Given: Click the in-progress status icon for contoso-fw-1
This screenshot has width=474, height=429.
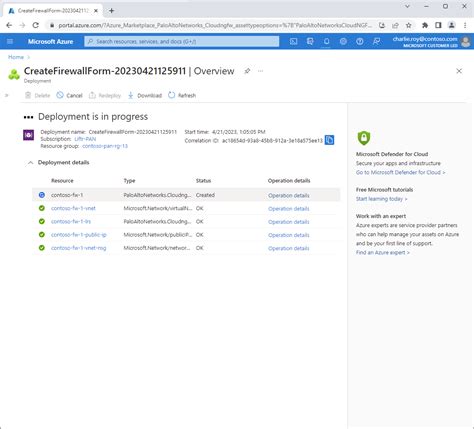Looking at the screenshot, I should 42,195.
